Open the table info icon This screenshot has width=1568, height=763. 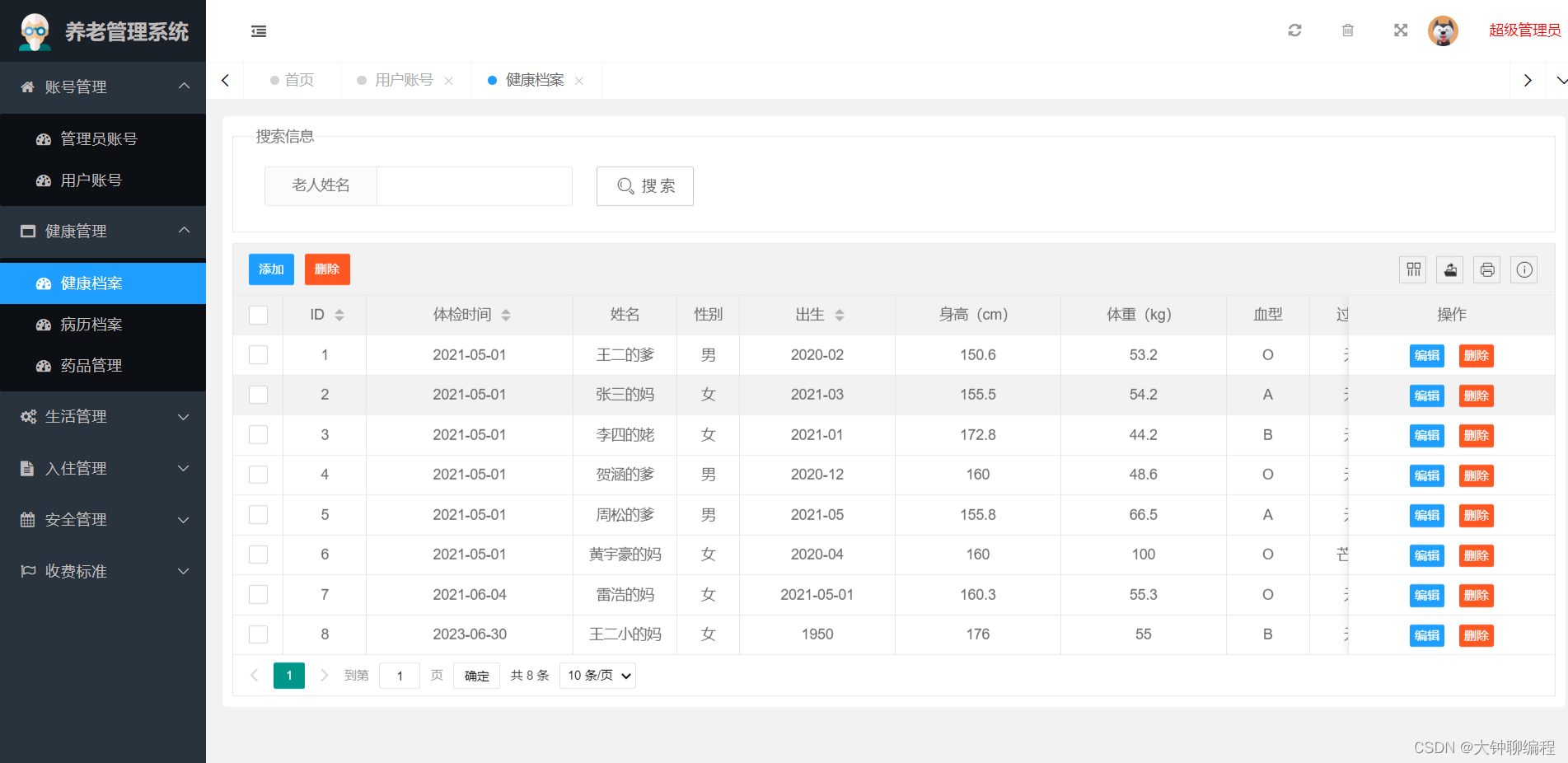click(x=1524, y=269)
